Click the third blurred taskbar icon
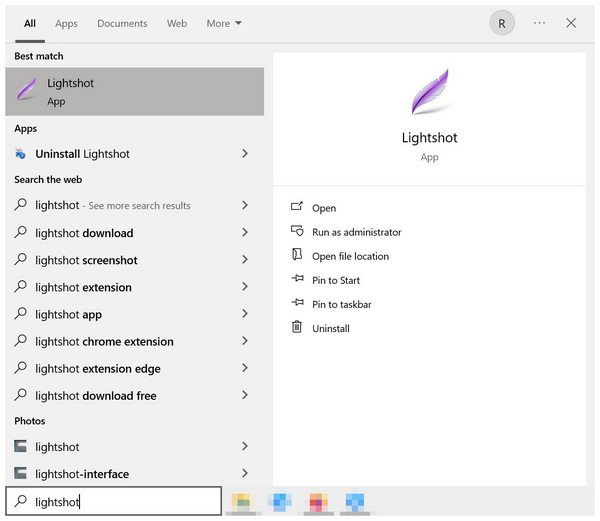This screenshot has width=600, height=521. click(x=318, y=502)
